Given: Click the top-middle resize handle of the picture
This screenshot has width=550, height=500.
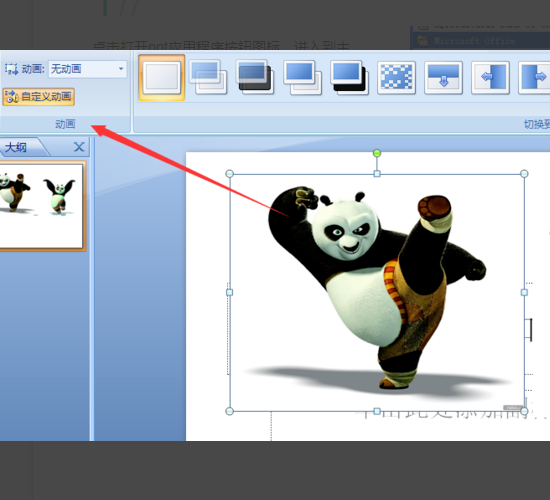Looking at the screenshot, I should [x=377, y=174].
